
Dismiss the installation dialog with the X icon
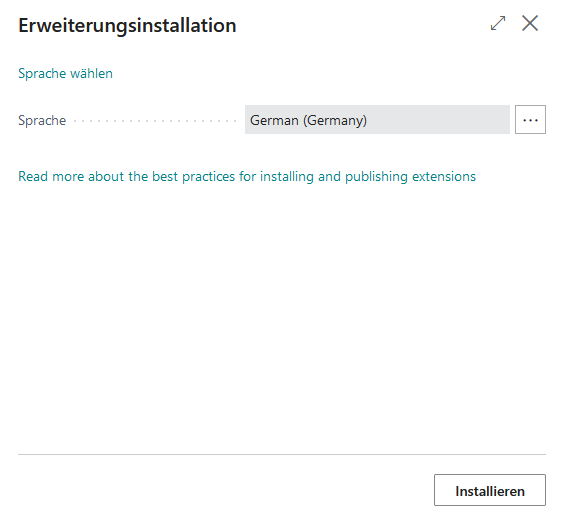pos(530,23)
